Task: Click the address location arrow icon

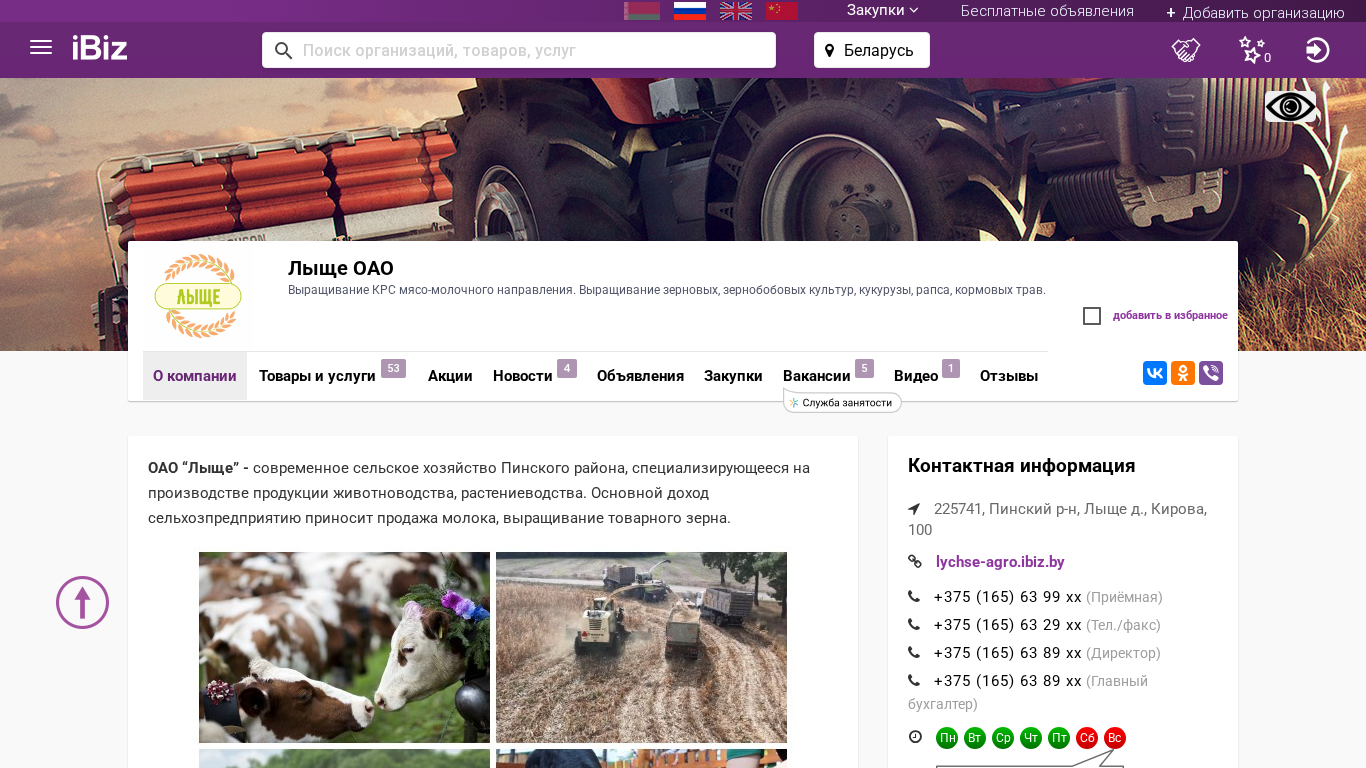Action: click(914, 509)
